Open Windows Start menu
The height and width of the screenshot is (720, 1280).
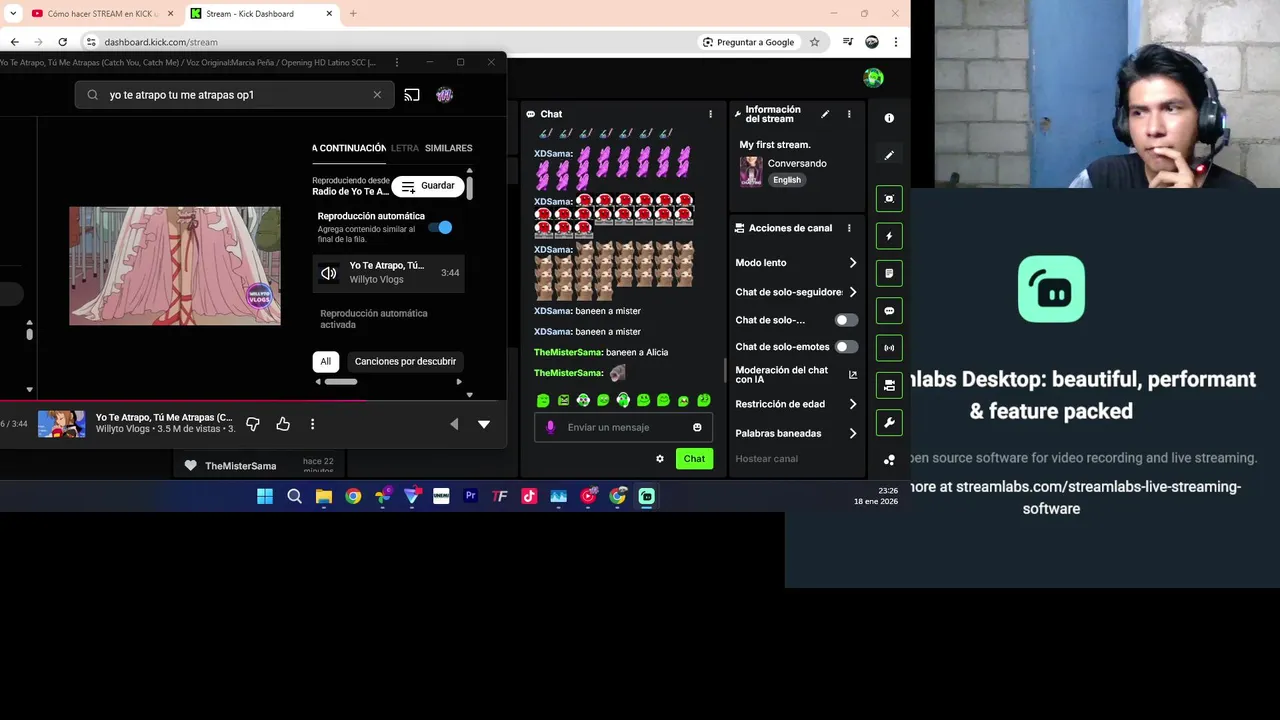click(265, 496)
